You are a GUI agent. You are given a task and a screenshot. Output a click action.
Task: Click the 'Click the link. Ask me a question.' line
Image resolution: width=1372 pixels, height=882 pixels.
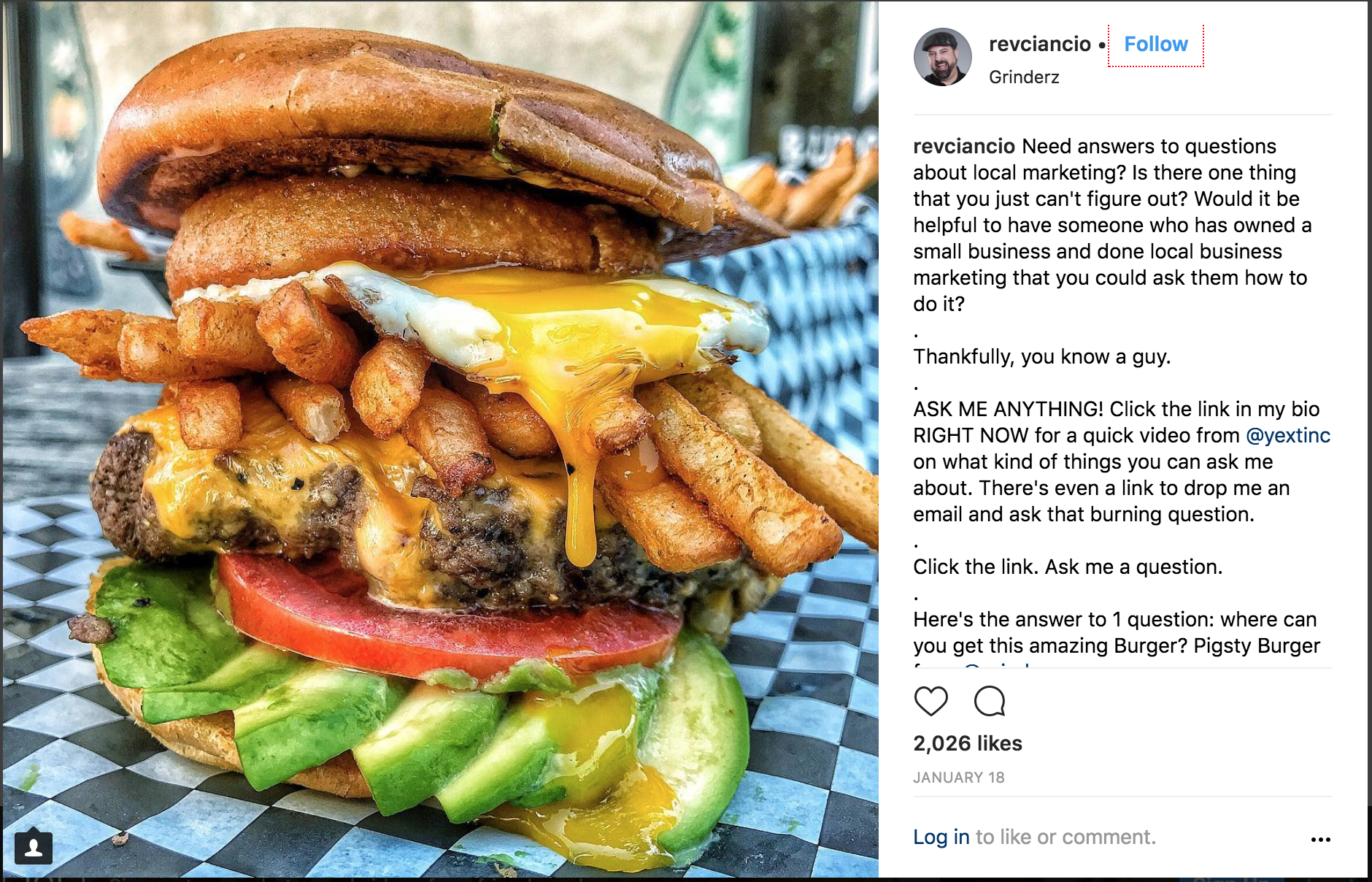[1068, 567]
